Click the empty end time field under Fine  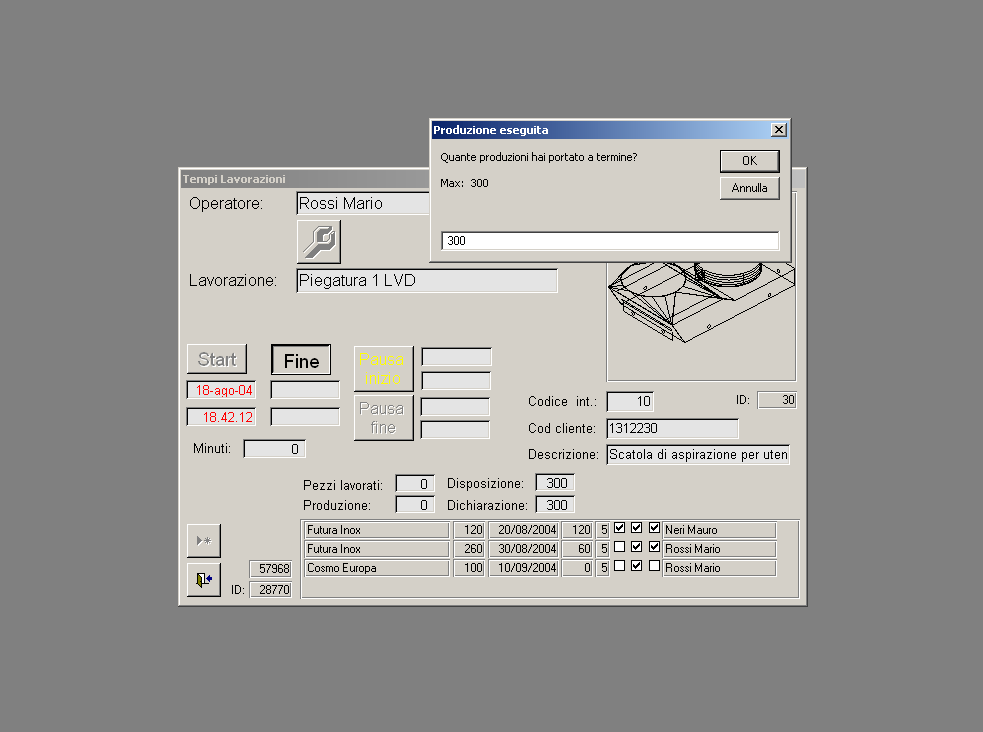coord(305,417)
